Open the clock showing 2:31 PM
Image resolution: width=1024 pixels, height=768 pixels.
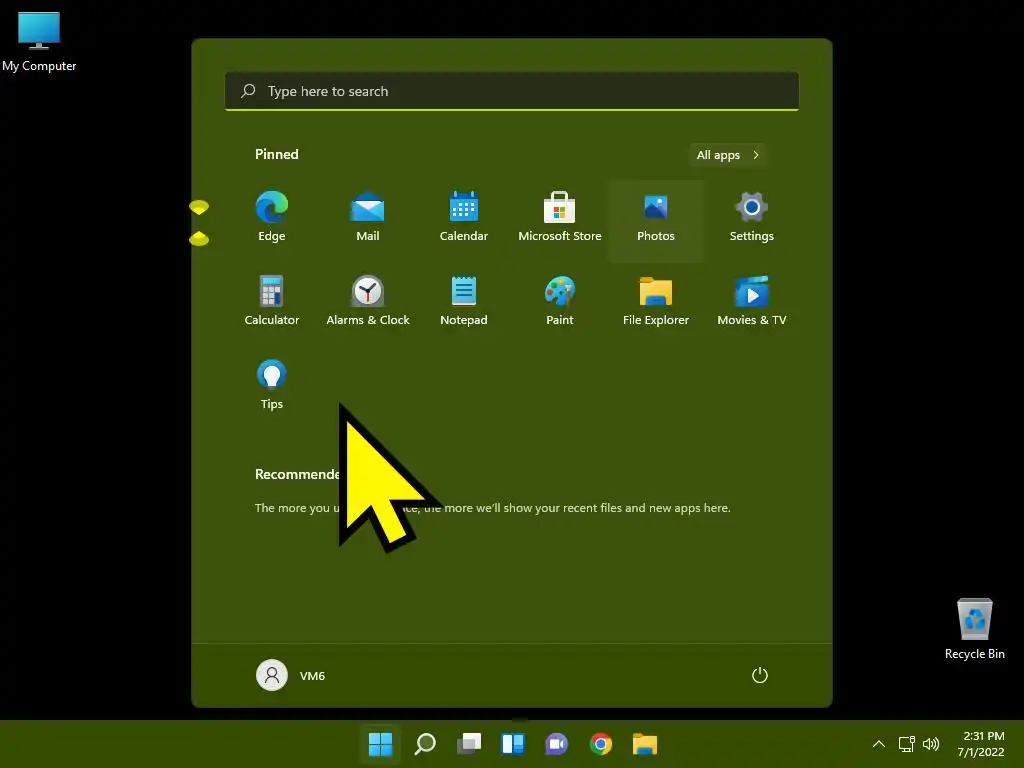pyautogui.click(x=981, y=744)
